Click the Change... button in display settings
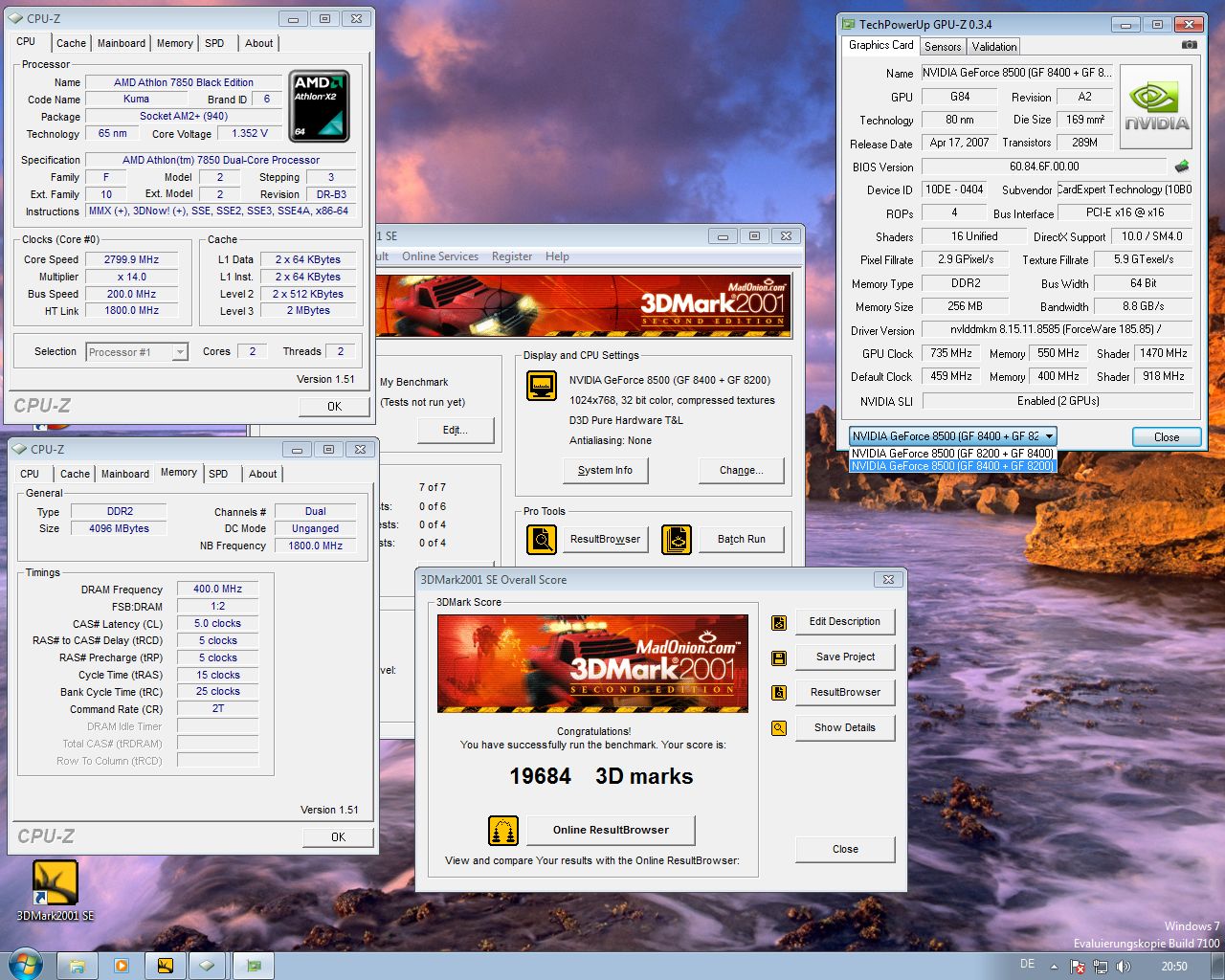The width and height of the screenshot is (1225, 980). click(742, 471)
